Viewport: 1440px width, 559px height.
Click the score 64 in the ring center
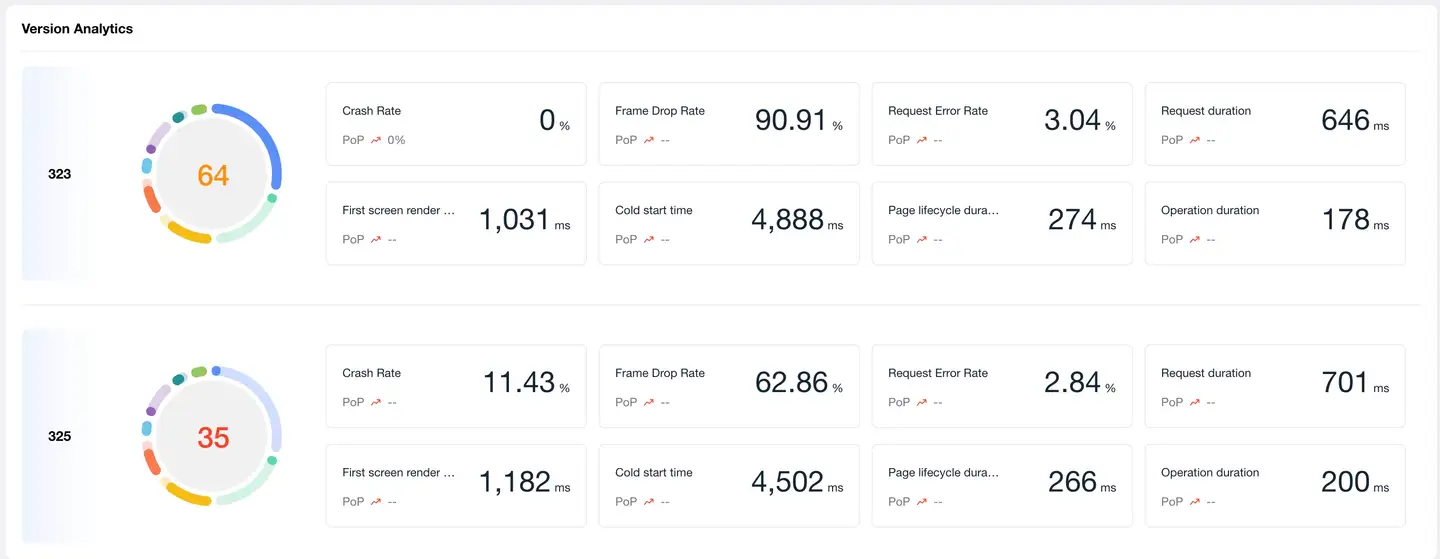click(213, 176)
